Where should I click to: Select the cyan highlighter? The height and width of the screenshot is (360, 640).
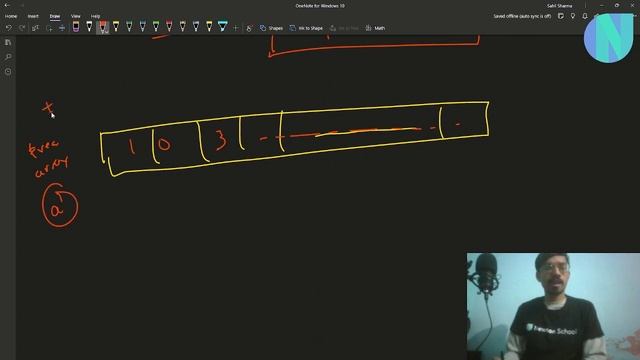point(222,27)
